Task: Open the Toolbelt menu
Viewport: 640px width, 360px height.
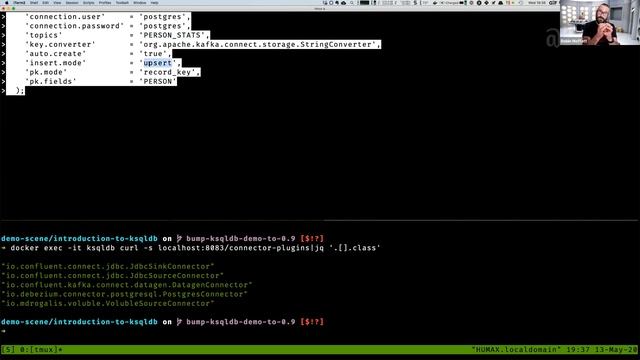Action: (122, 2)
